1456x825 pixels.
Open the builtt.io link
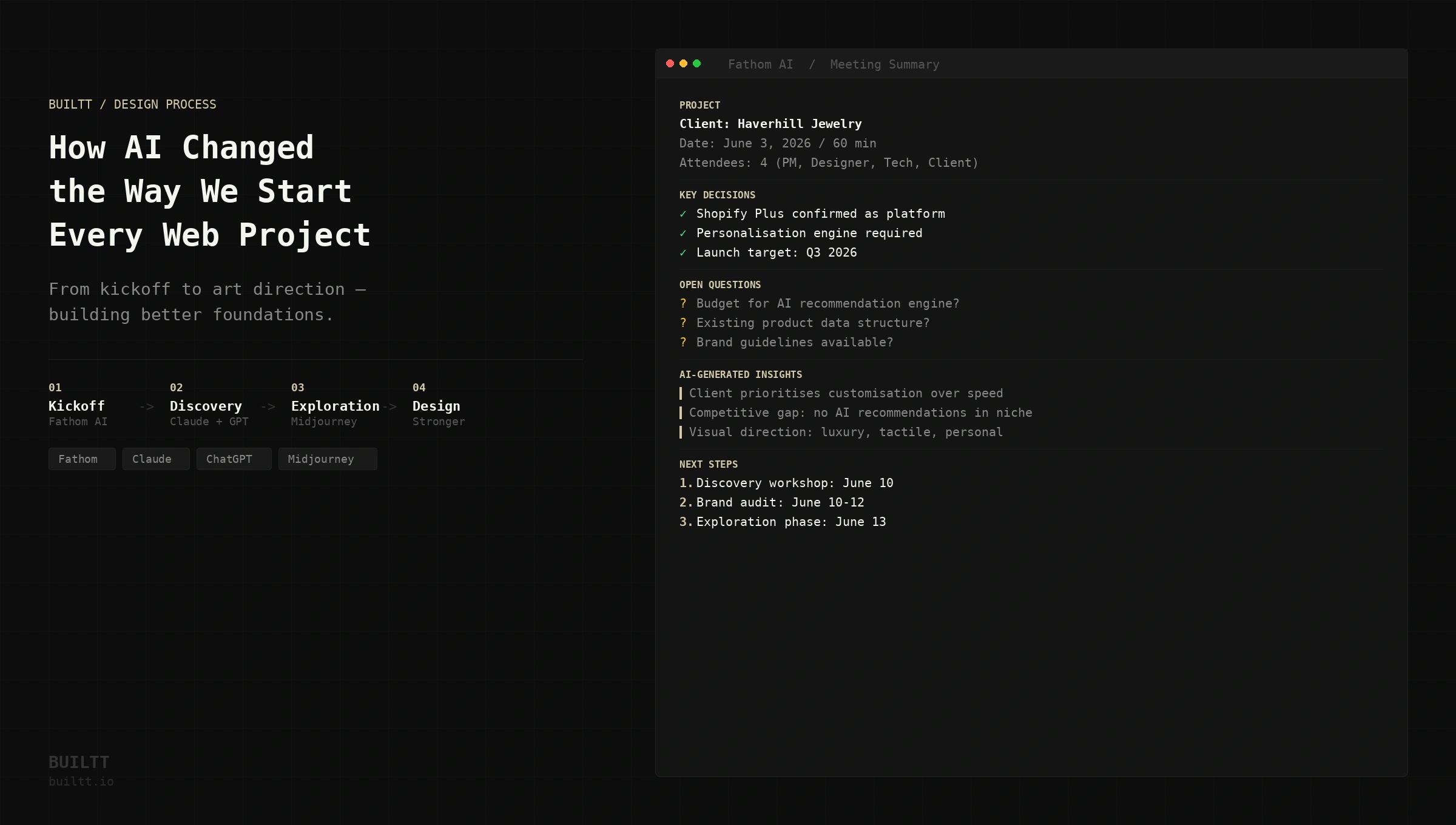tap(81, 781)
